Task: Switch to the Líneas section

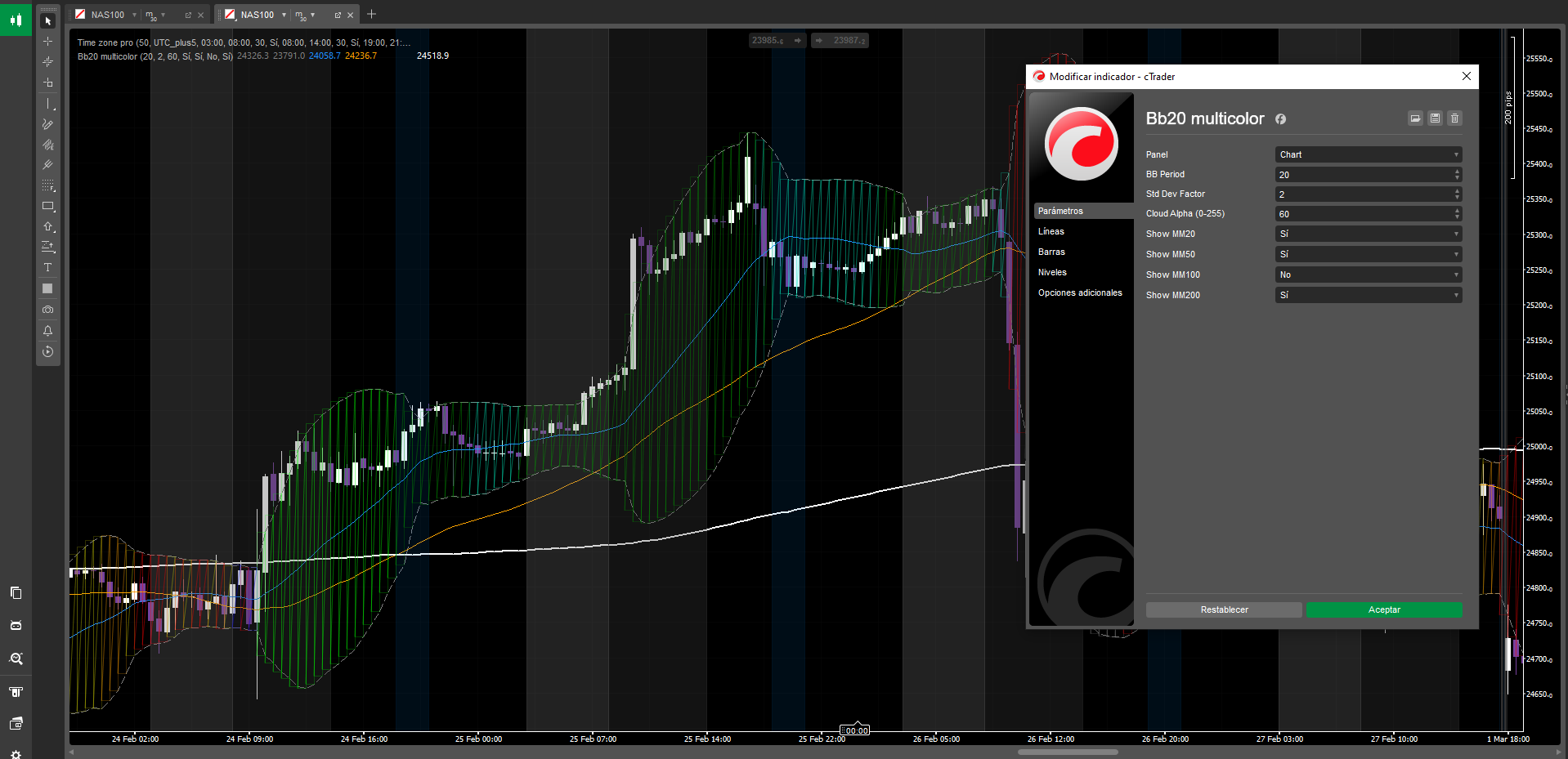Action: 1051,231
